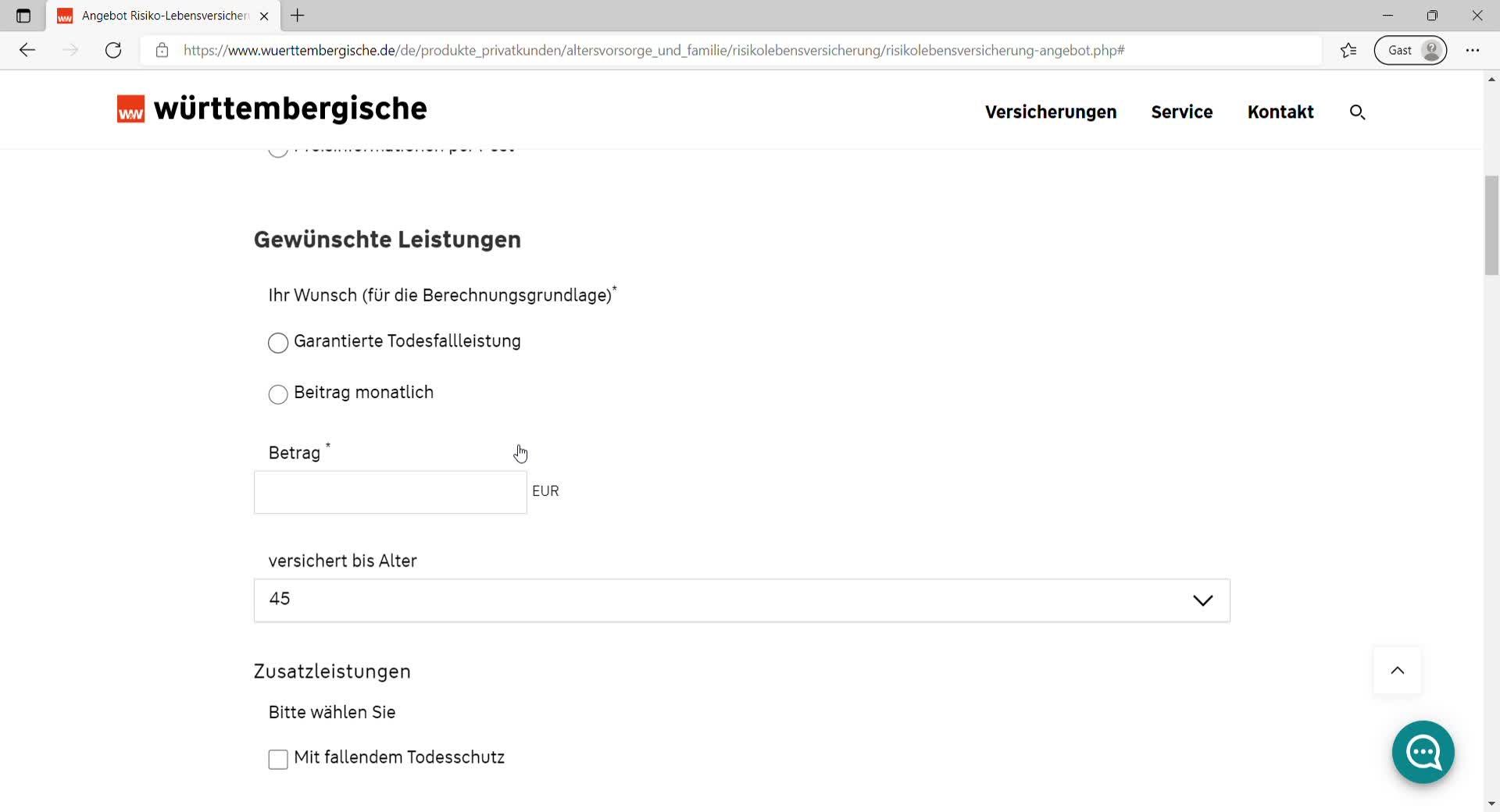
Task: Enable Mit fallendem Todesschutz checkbox
Action: tap(278, 759)
